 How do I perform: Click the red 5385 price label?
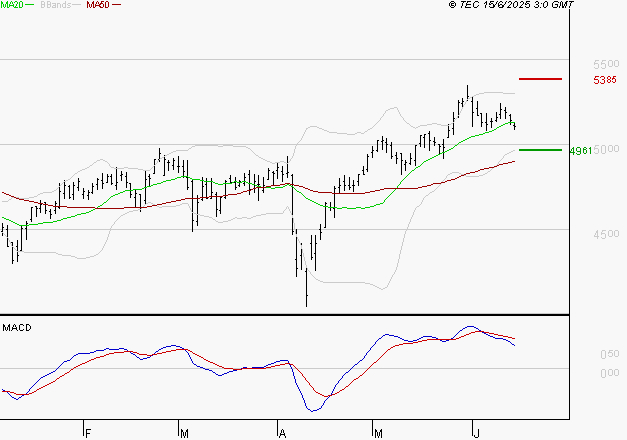point(605,80)
